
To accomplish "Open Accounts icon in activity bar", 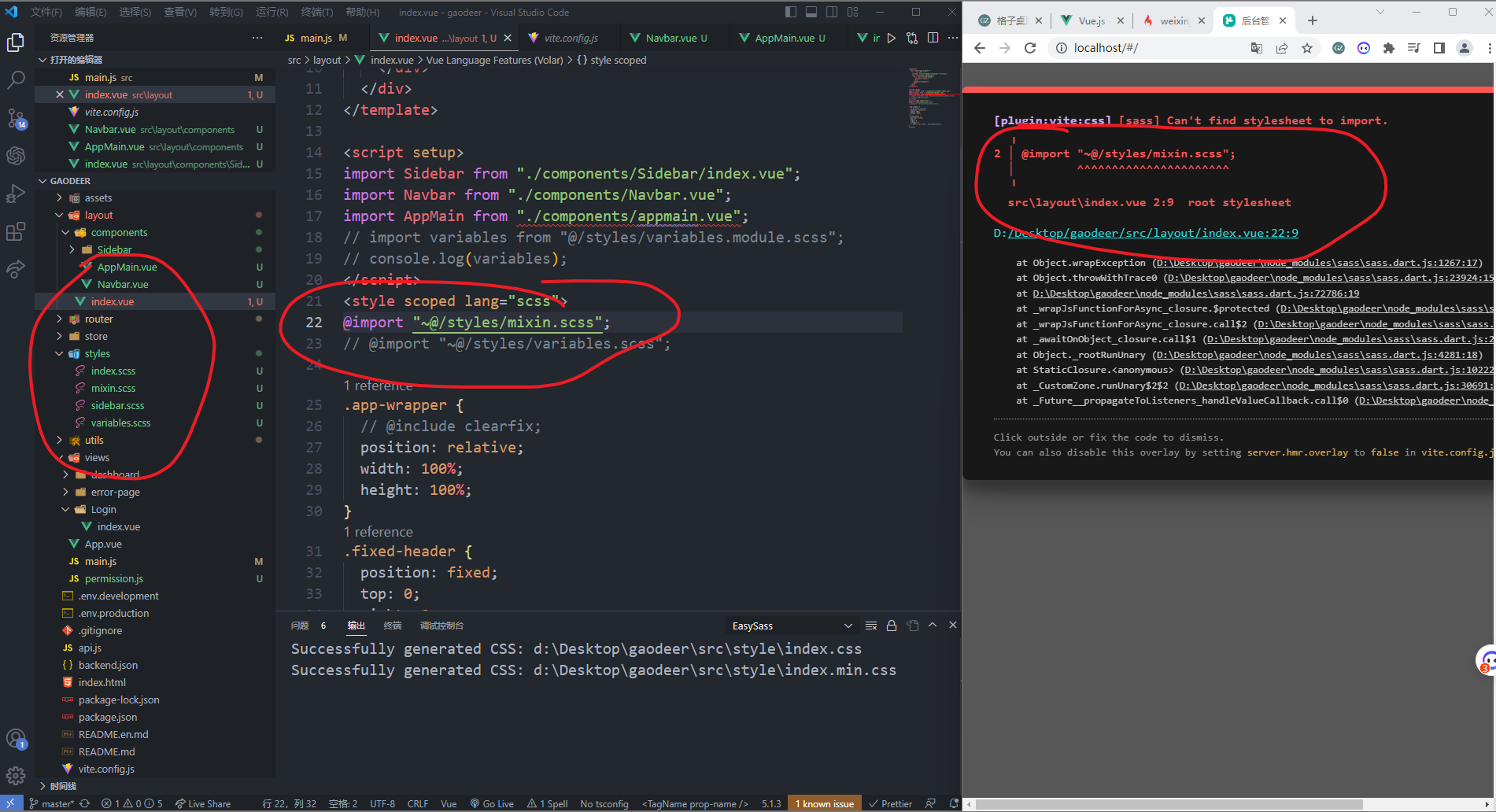I will 16,739.
